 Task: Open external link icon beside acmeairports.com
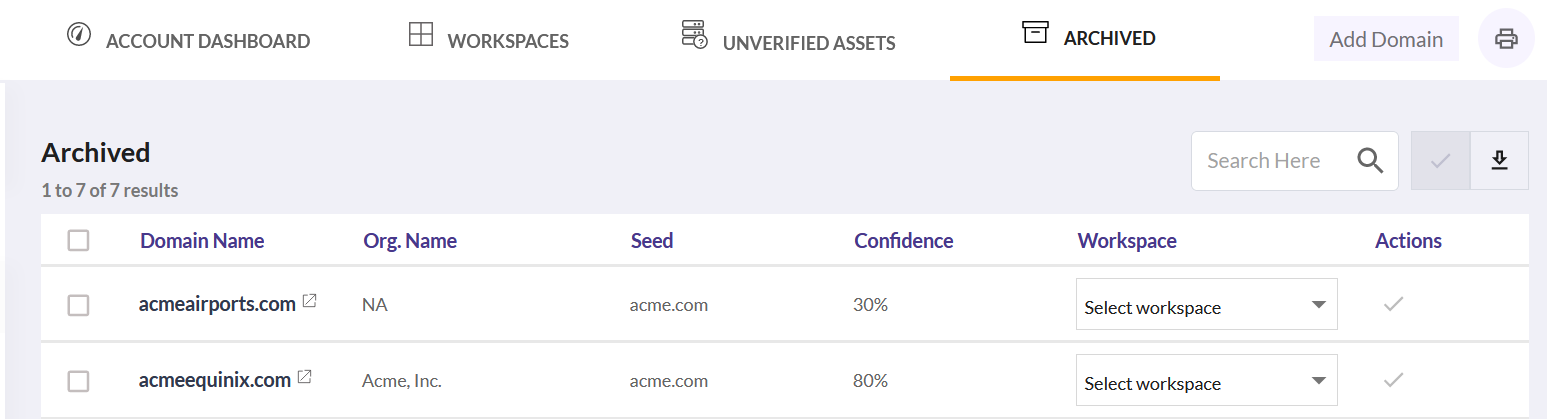(x=309, y=301)
